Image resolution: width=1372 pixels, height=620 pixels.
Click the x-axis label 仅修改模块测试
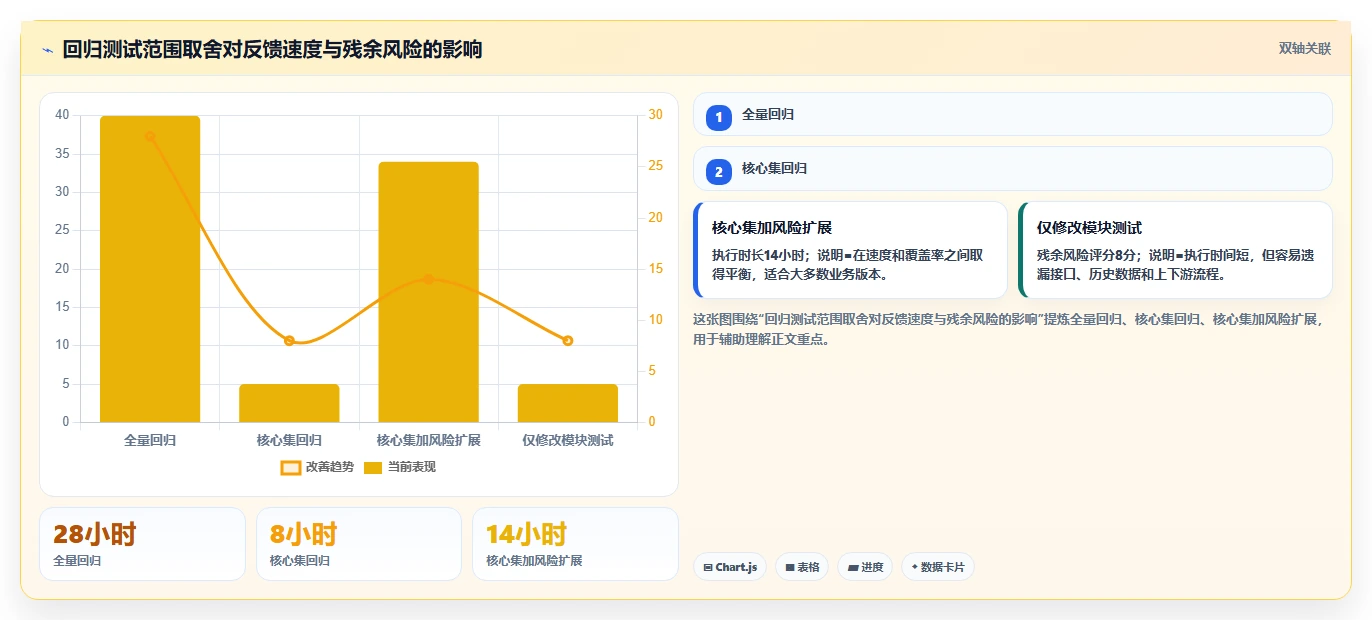tap(567, 440)
